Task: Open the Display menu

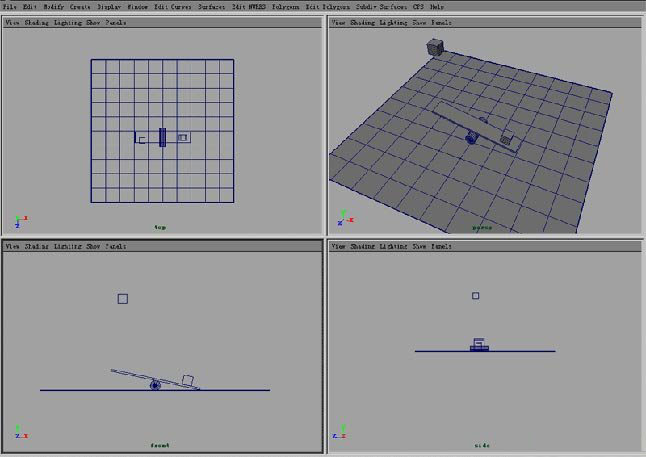Action: pos(109,7)
